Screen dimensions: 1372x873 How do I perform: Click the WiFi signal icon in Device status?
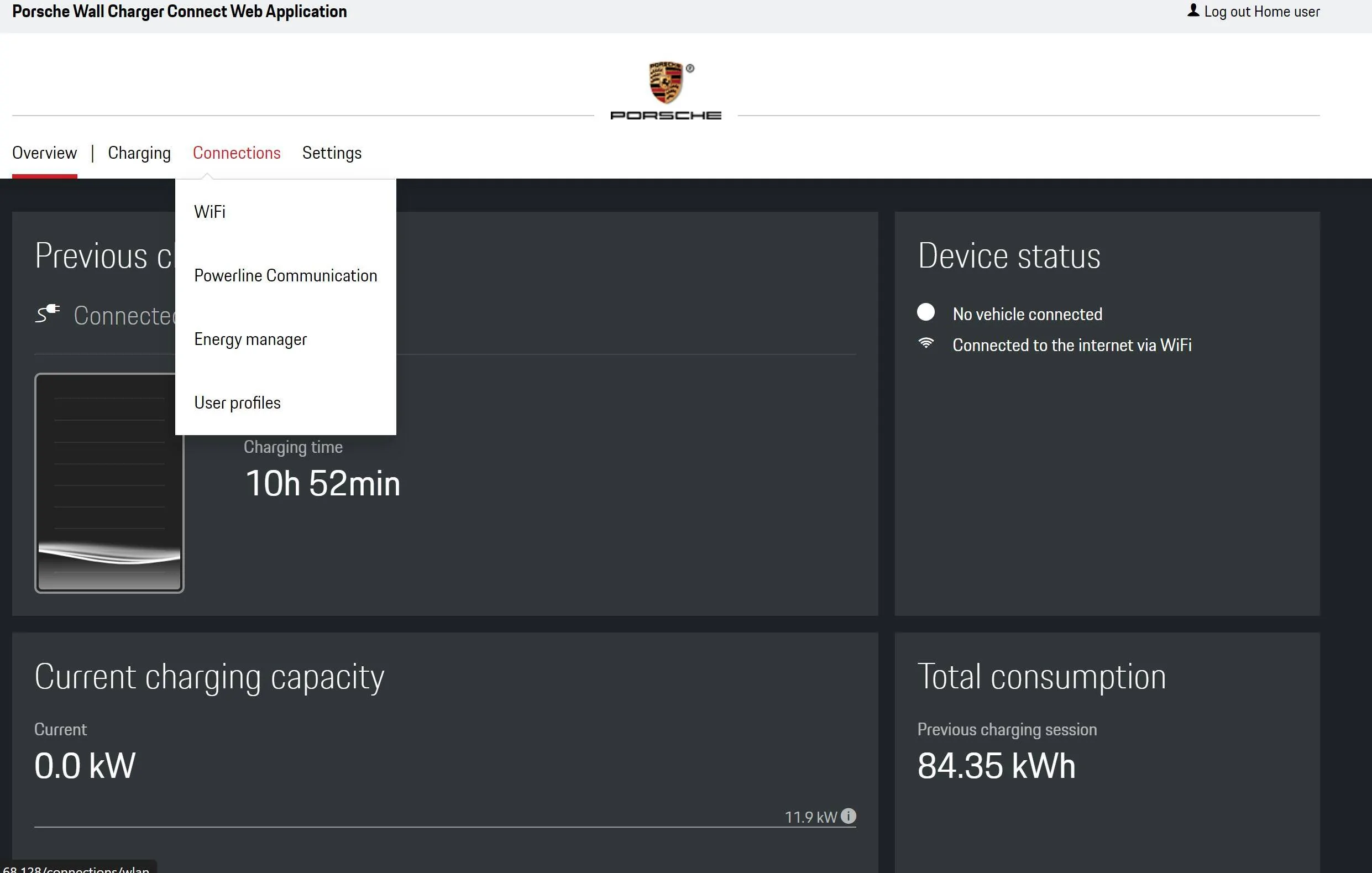point(926,343)
